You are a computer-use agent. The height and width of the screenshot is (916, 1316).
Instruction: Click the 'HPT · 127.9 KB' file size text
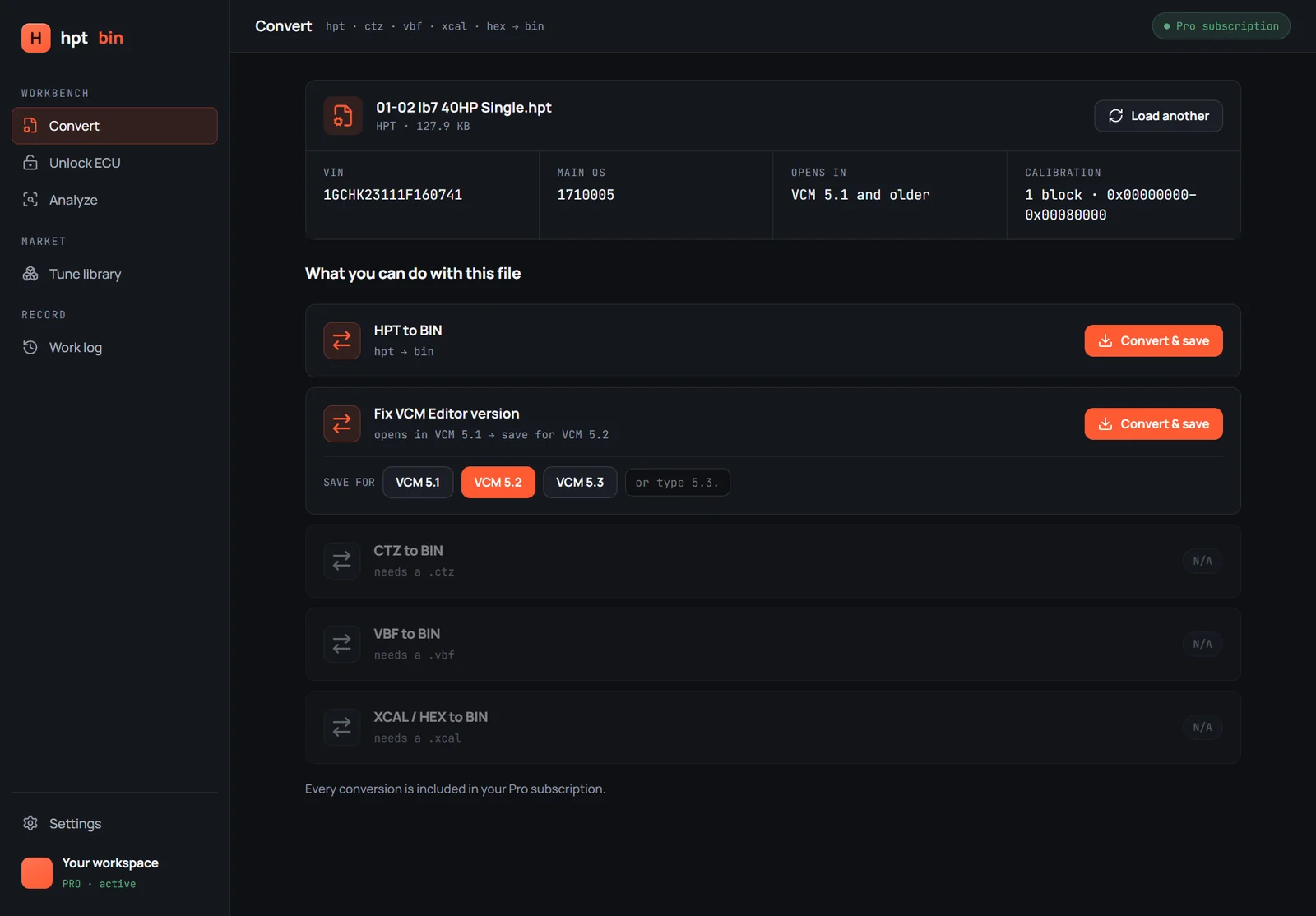click(423, 126)
